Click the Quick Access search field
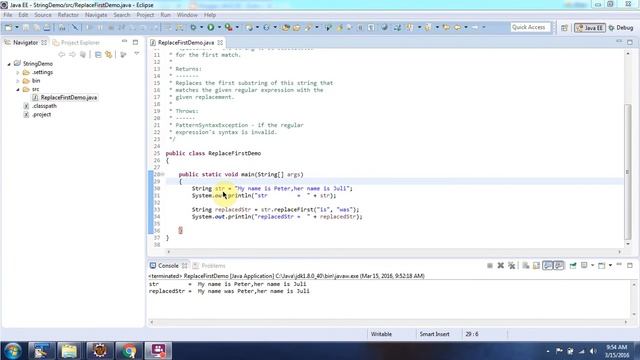Image resolution: width=640 pixels, height=360 pixels. click(x=530, y=27)
